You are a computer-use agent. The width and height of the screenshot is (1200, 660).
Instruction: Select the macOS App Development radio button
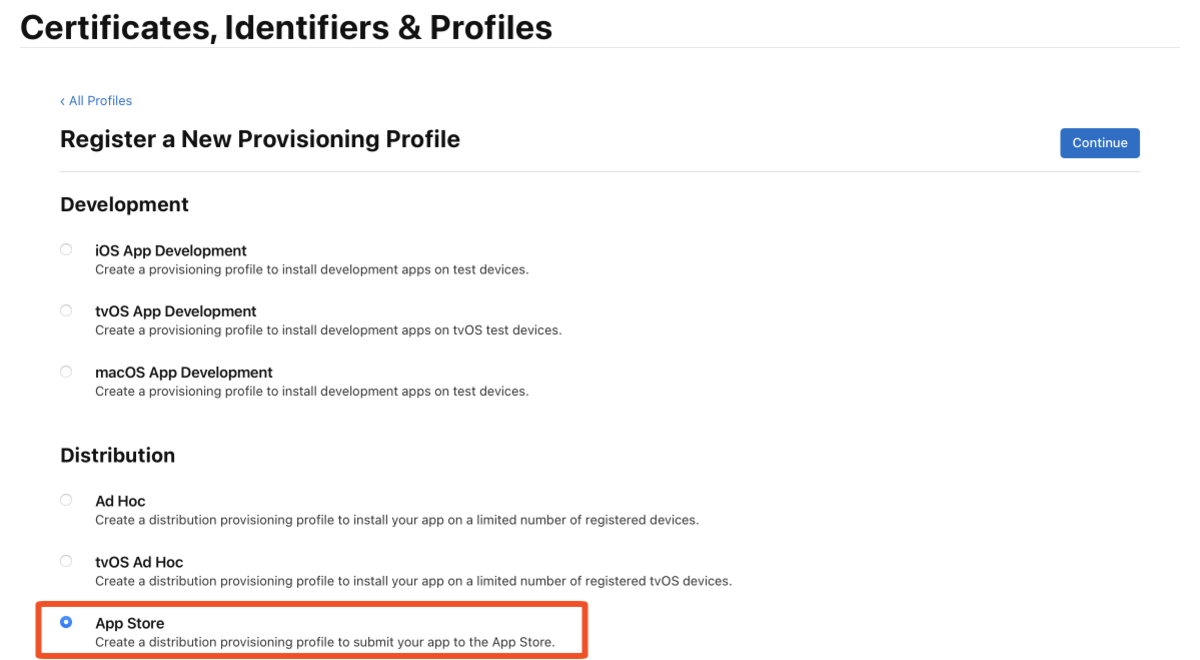click(66, 372)
